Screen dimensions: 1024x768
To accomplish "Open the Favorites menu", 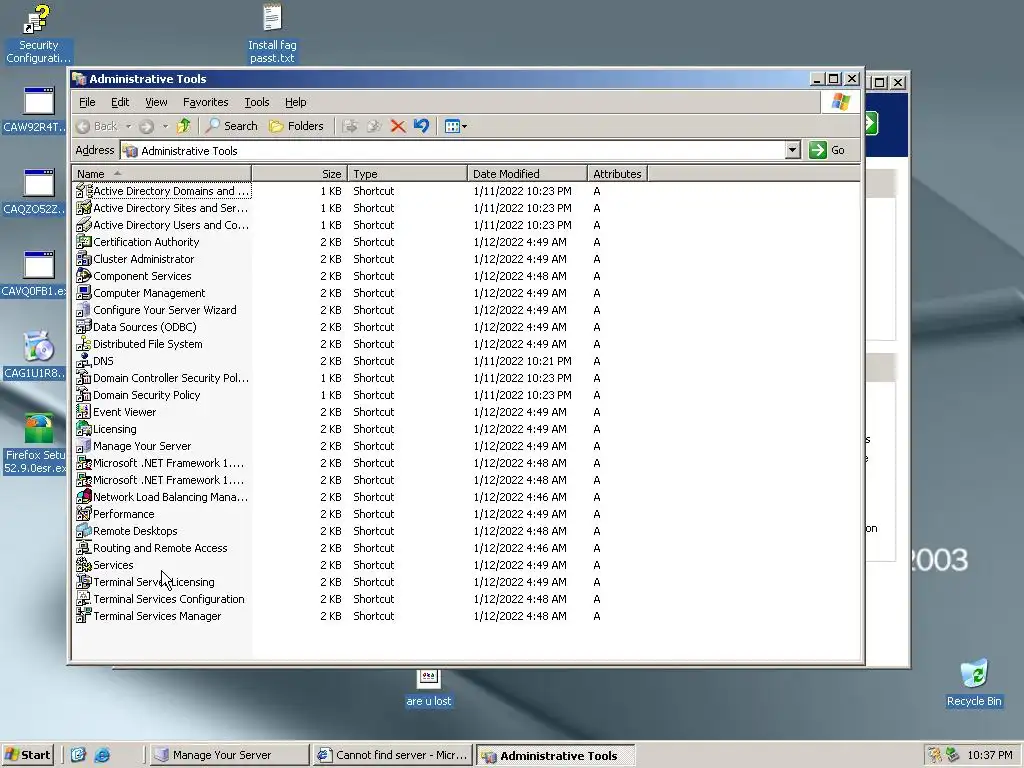I will (206, 102).
